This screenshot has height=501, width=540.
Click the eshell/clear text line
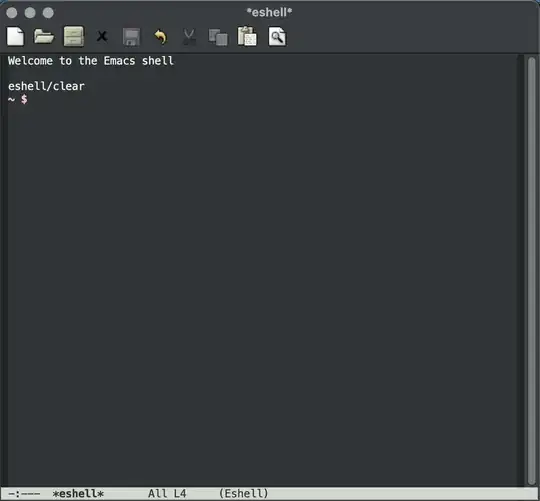pos(46,86)
